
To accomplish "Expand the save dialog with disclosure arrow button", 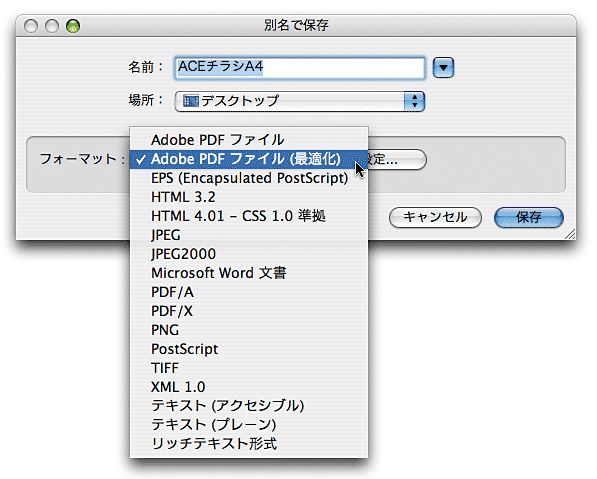I will pyautogui.click(x=443, y=68).
